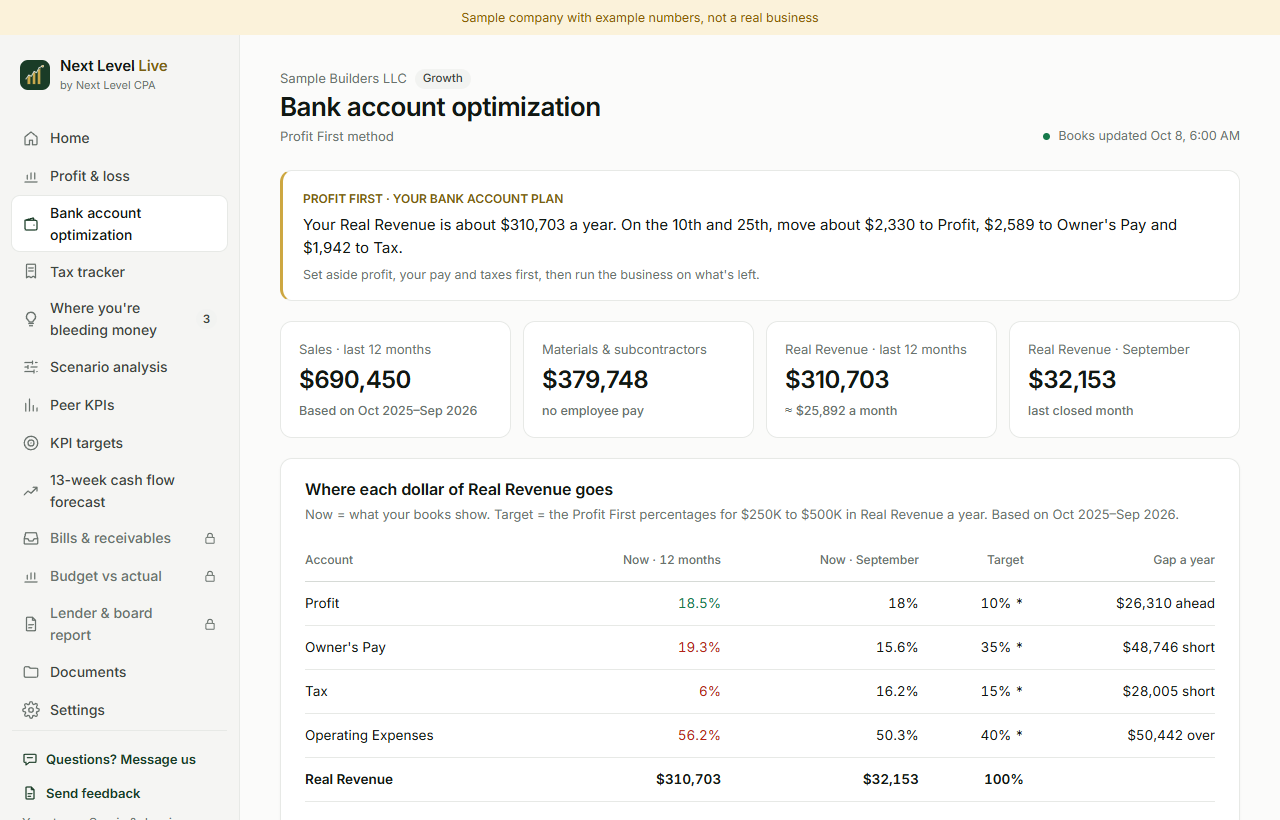Click the Books updated Oct 8 status
This screenshot has width=1280, height=820.
coord(1141,136)
